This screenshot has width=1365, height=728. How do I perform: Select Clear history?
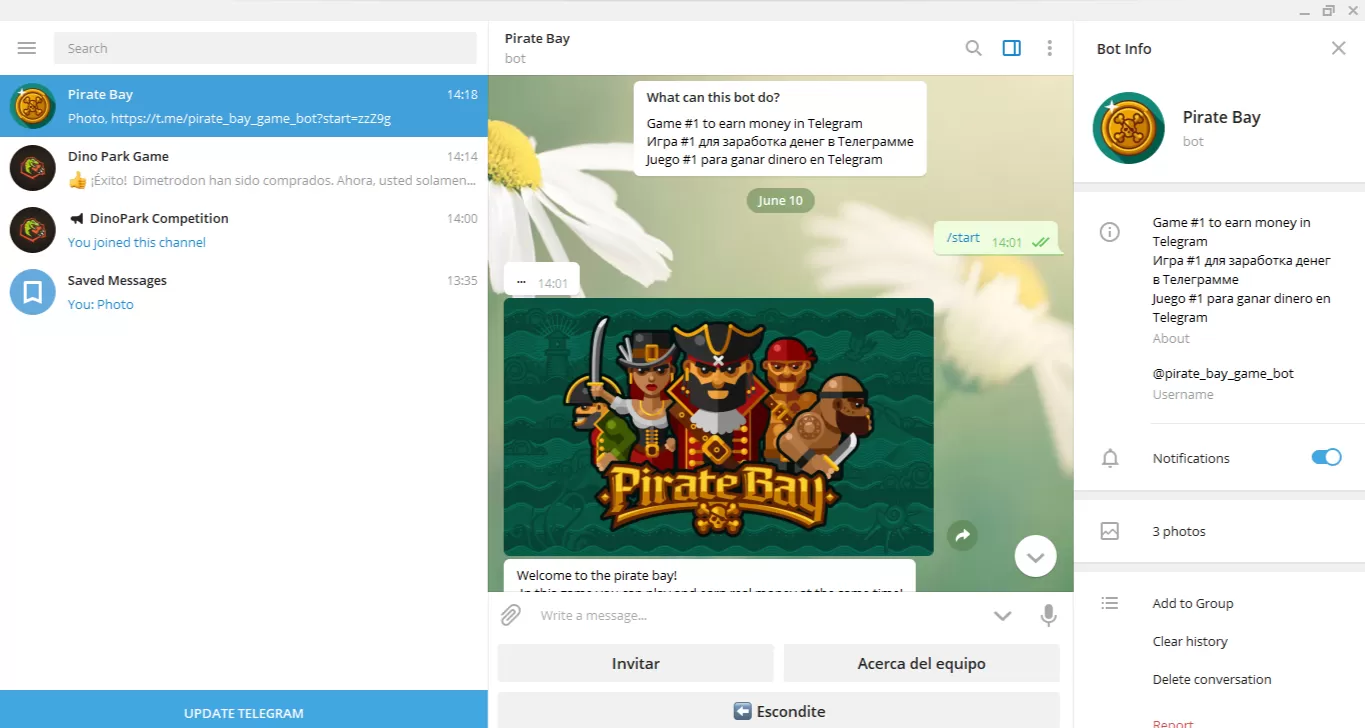[x=1190, y=641]
